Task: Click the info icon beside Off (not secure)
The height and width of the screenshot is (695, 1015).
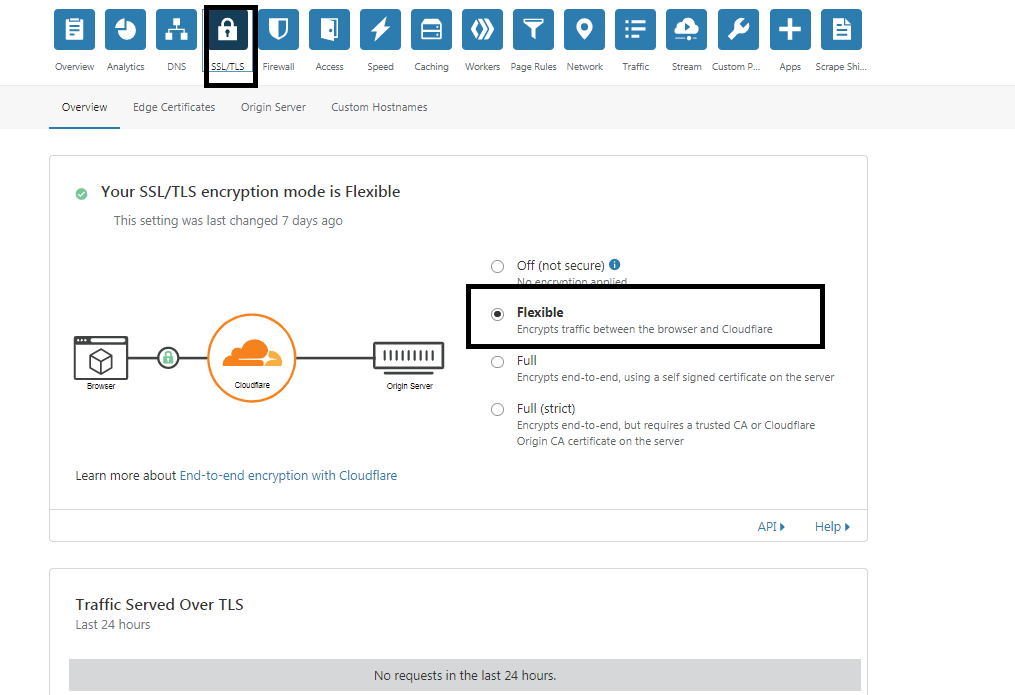Action: (x=615, y=265)
